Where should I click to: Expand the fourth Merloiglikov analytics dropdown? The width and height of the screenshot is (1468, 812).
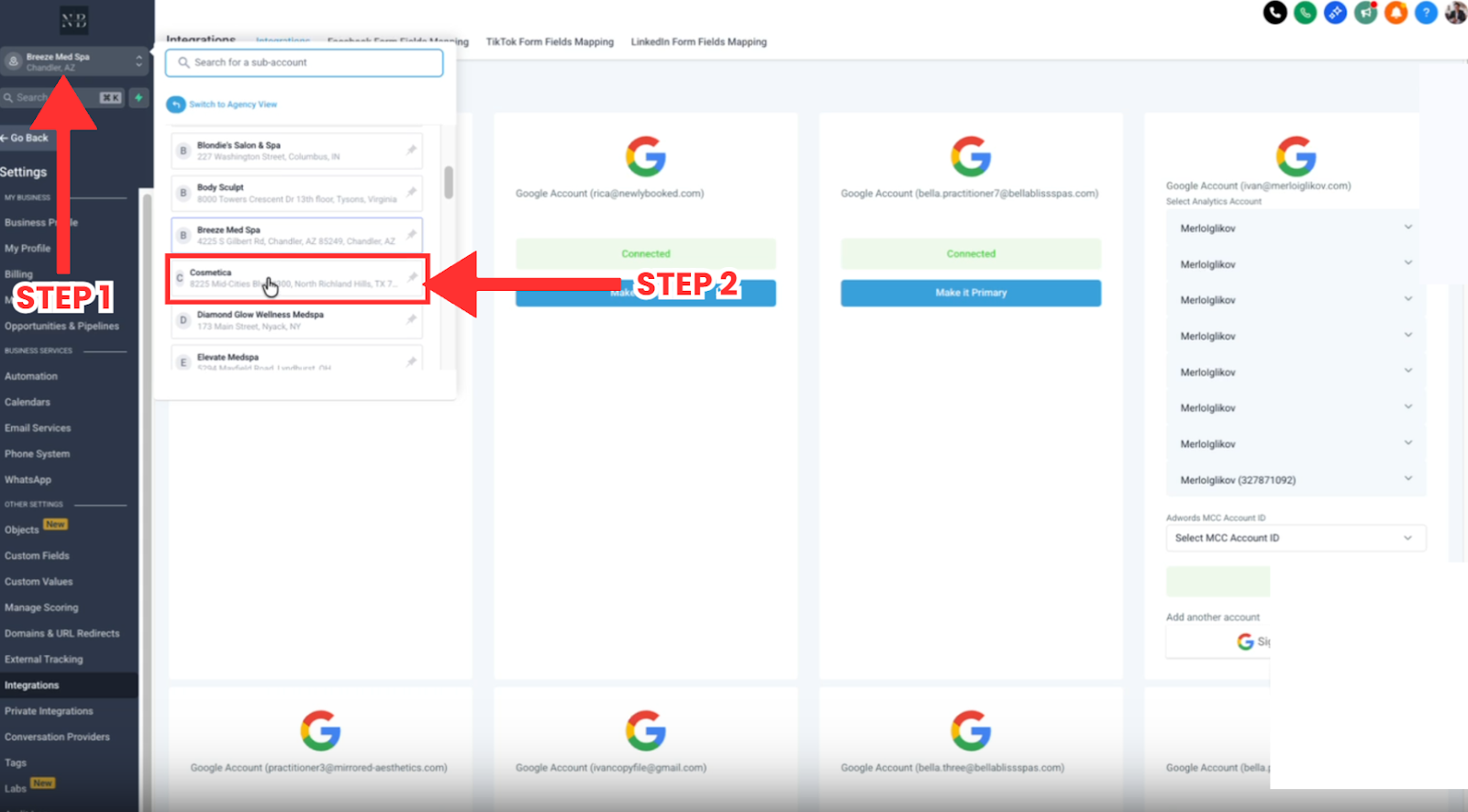(x=1407, y=335)
